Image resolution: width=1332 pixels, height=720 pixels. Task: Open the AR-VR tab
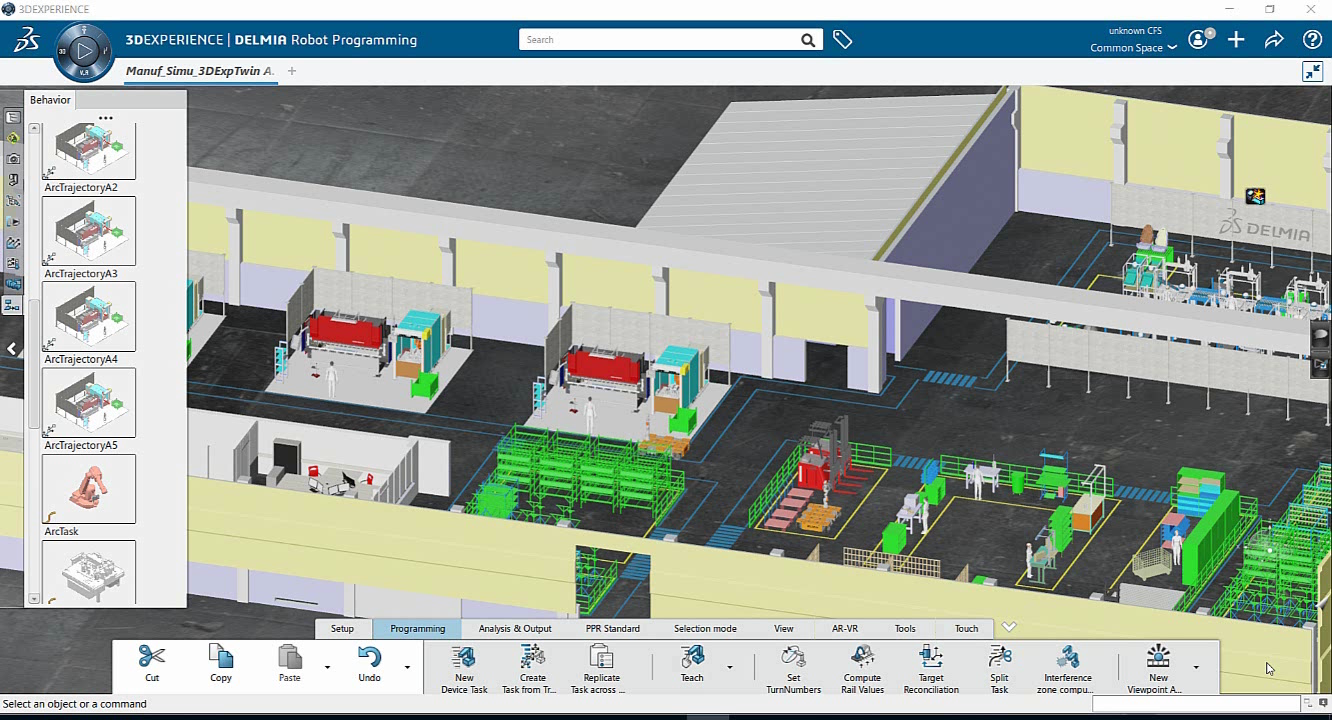click(845, 629)
